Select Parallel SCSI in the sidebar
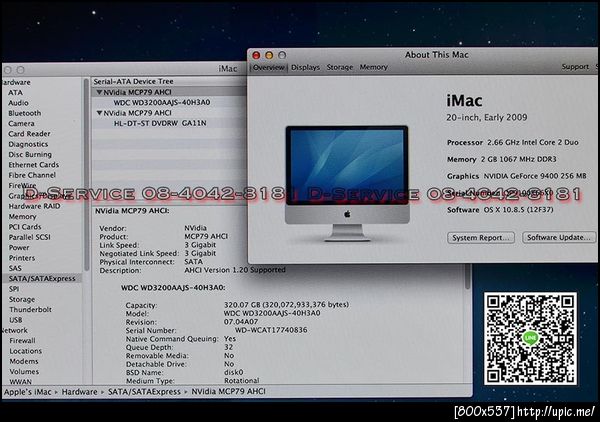This screenshot has width=600, height=422. click(x=29, y=237)
